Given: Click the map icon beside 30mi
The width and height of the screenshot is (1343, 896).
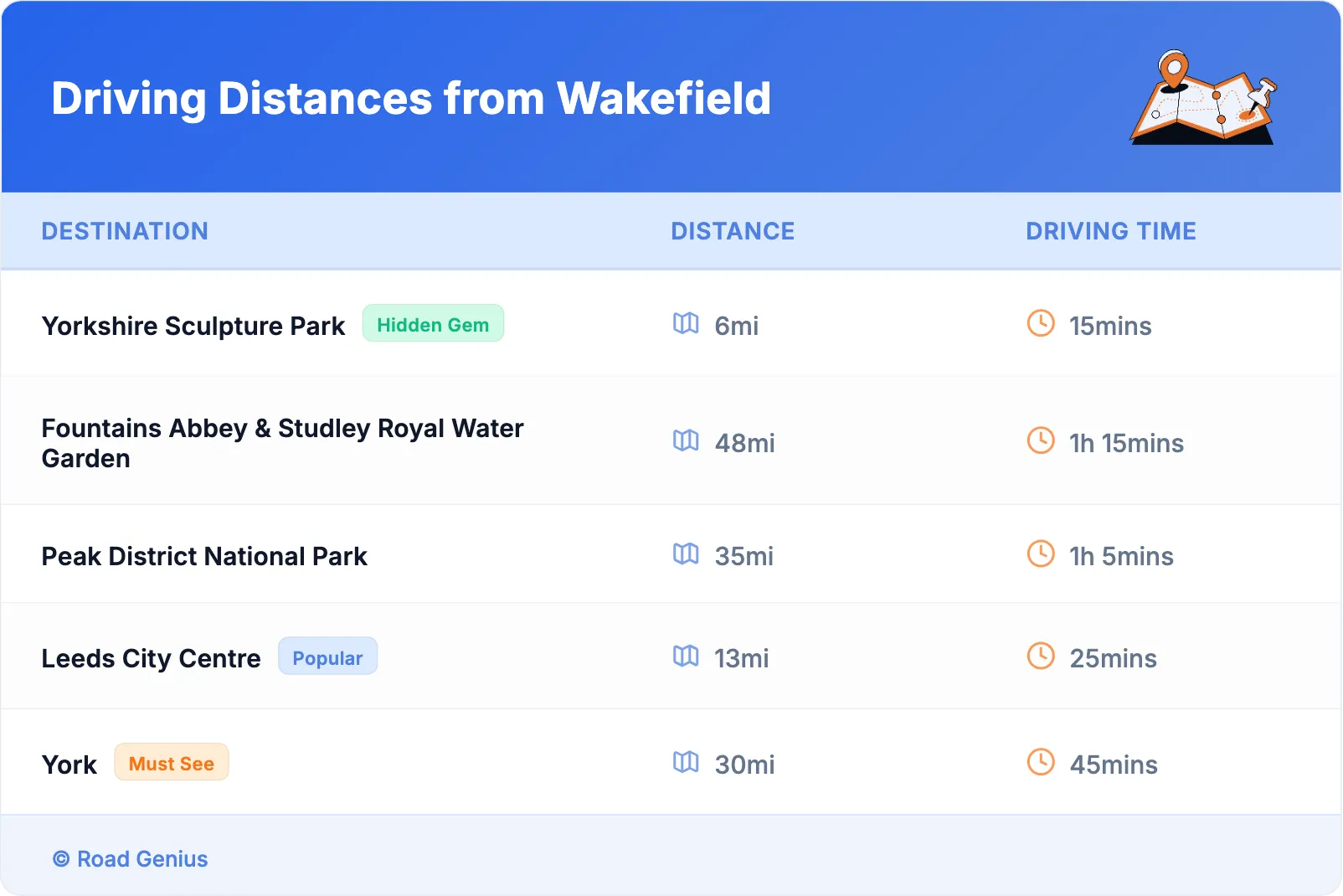Looking at the screenshot, I should pyautogui.click(x=686, y=762).
